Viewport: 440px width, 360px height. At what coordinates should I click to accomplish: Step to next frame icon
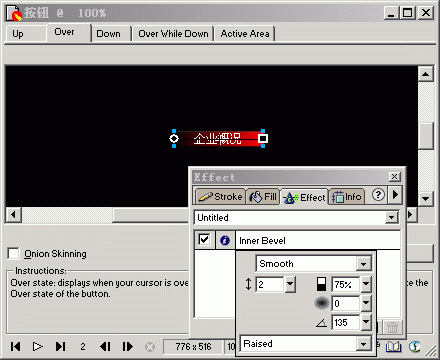128,347
